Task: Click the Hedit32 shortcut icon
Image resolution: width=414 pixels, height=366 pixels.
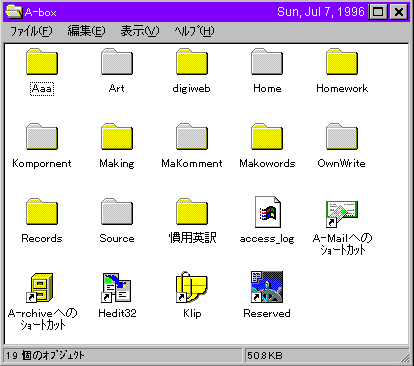Action: (117, 288)
